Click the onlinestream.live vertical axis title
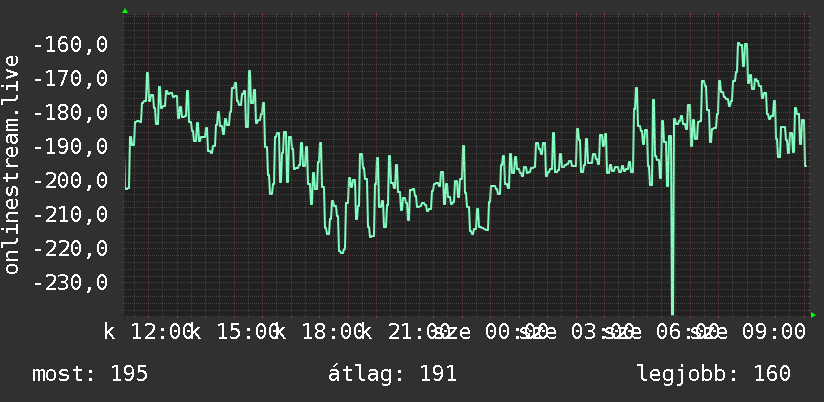This screenshot has width=824, height=402. [x=12, y=164]
